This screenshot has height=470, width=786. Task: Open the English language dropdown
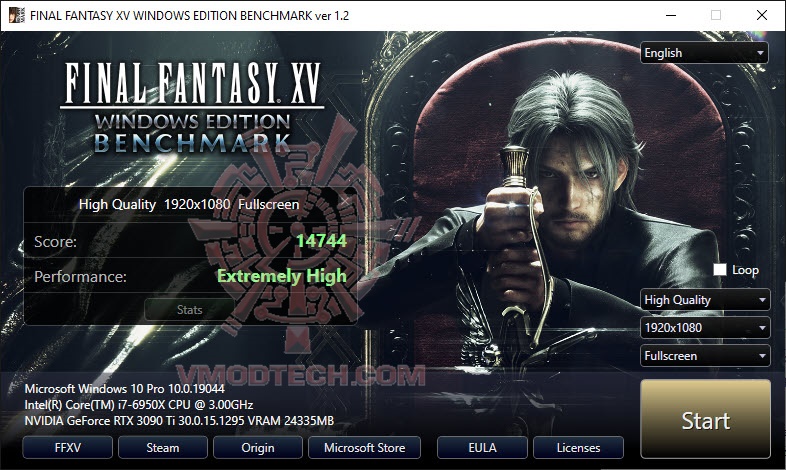[704, 53]
